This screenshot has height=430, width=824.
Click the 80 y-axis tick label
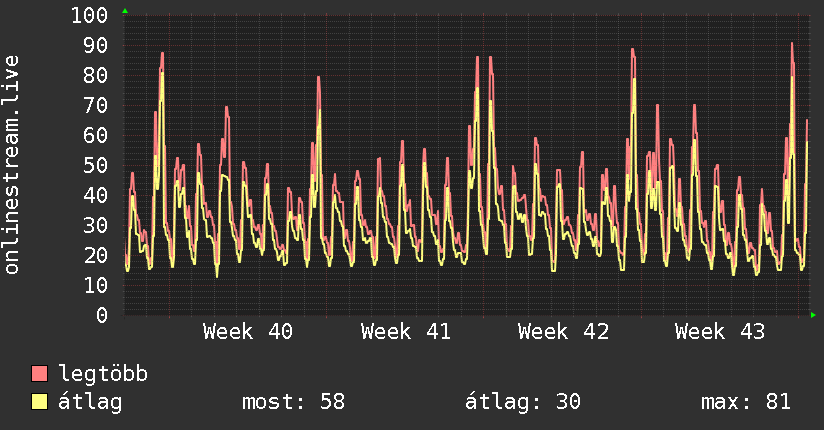click(96, 75)
